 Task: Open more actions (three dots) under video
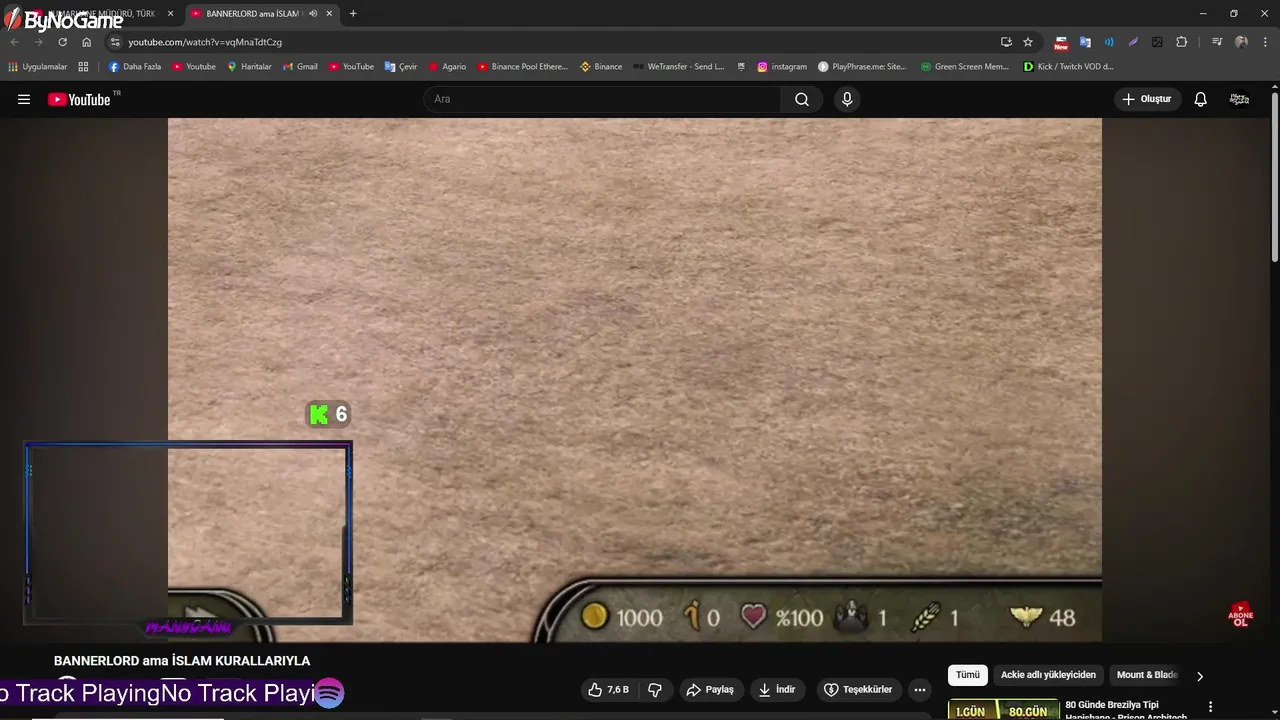pos(920,690)
